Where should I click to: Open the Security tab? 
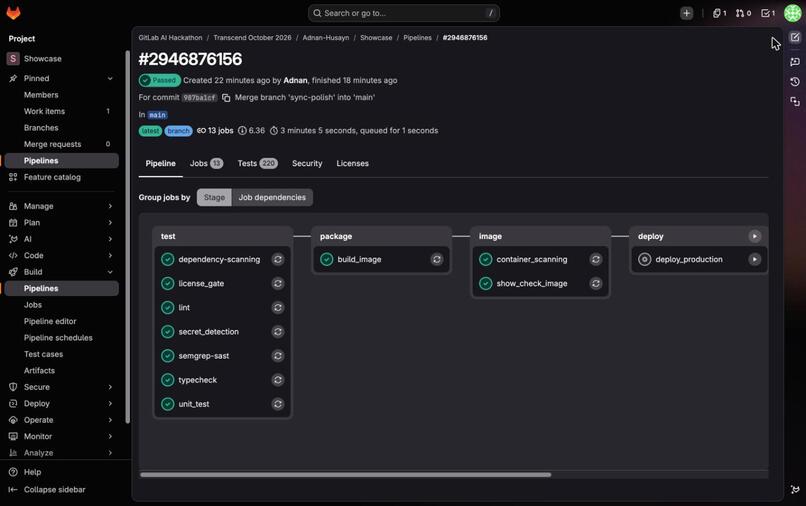point(307,164)
